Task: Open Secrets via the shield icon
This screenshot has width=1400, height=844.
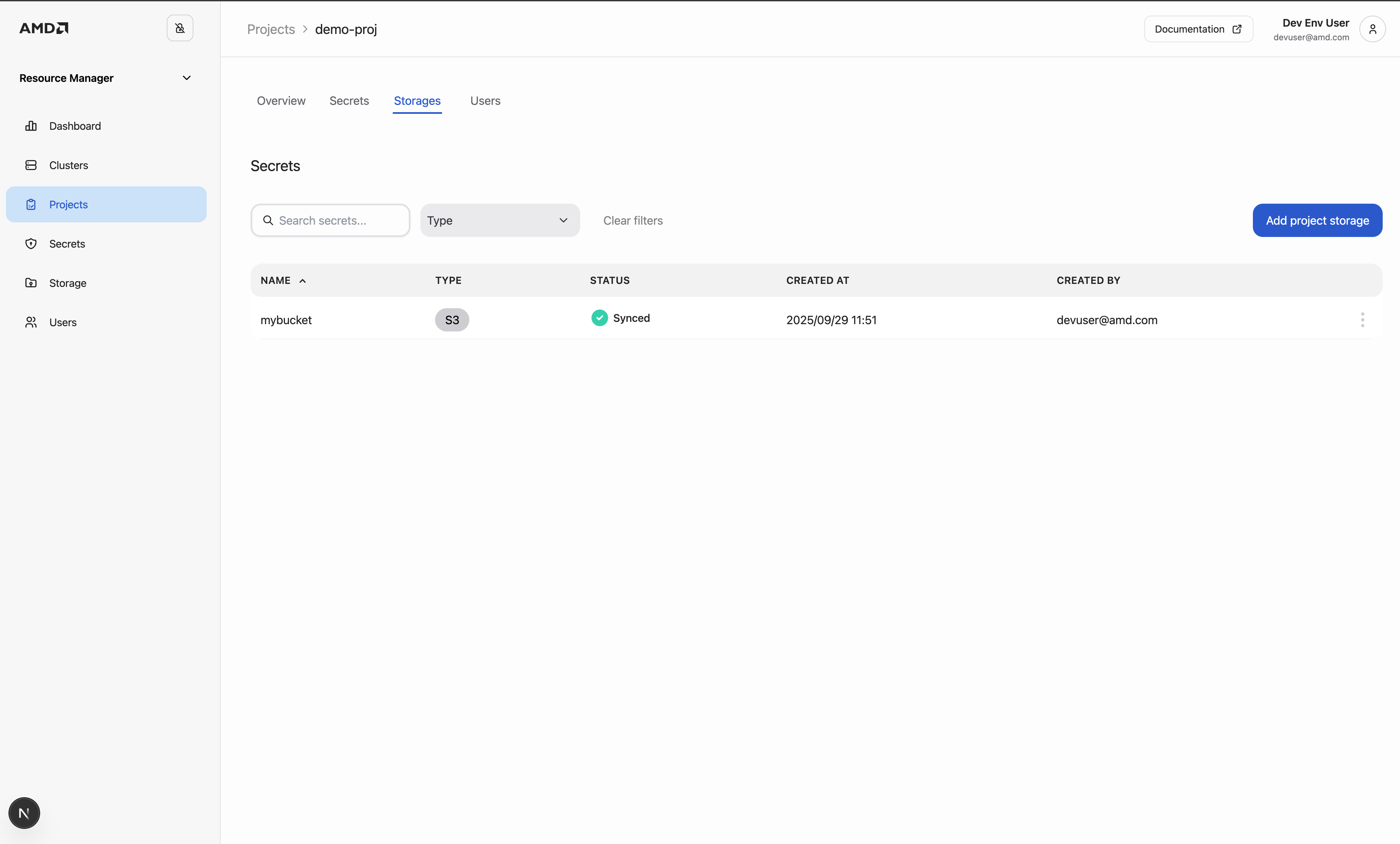Action: pyautogui.click(x=31, y=243)
